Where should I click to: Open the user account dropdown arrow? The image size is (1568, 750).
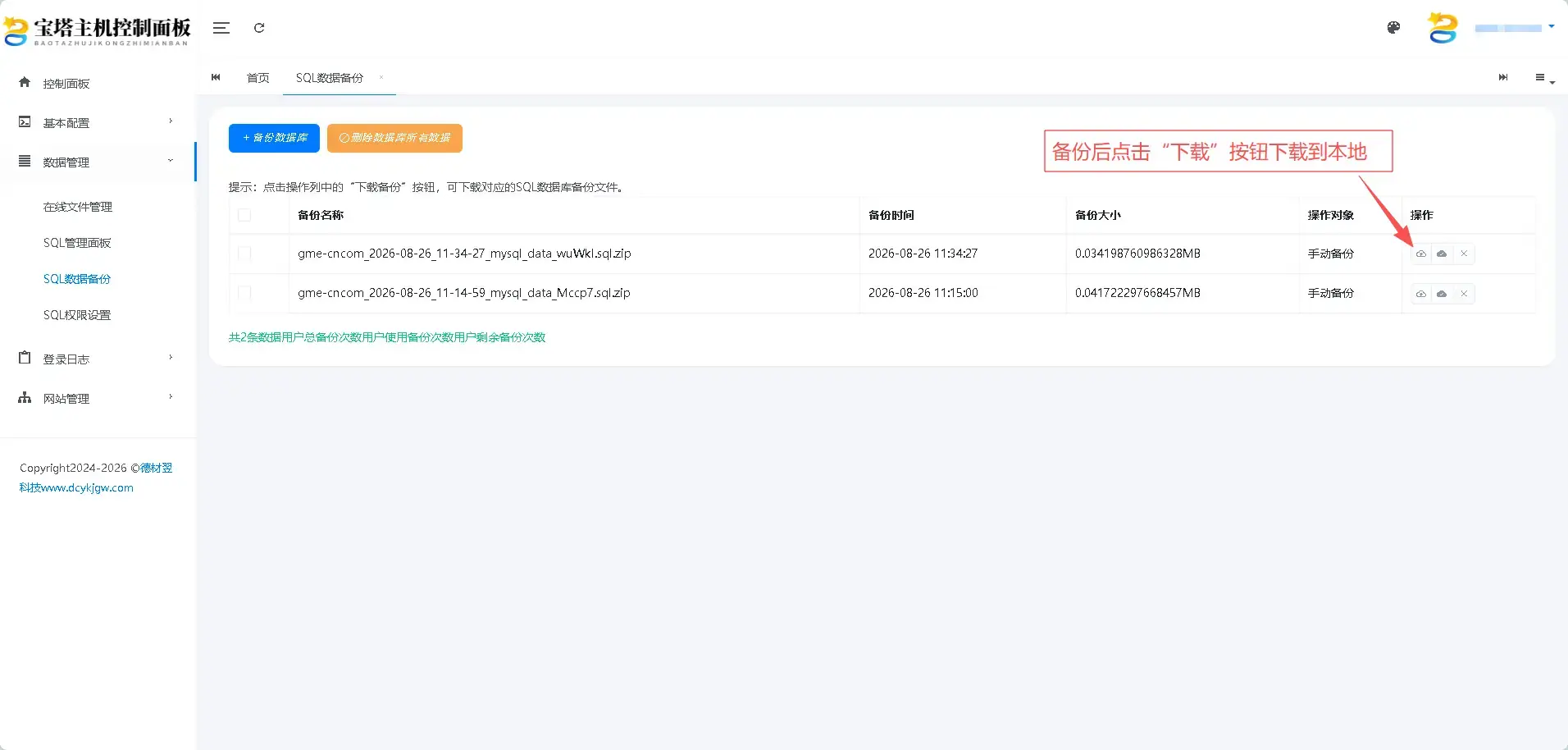click(x=1551, y=27)
